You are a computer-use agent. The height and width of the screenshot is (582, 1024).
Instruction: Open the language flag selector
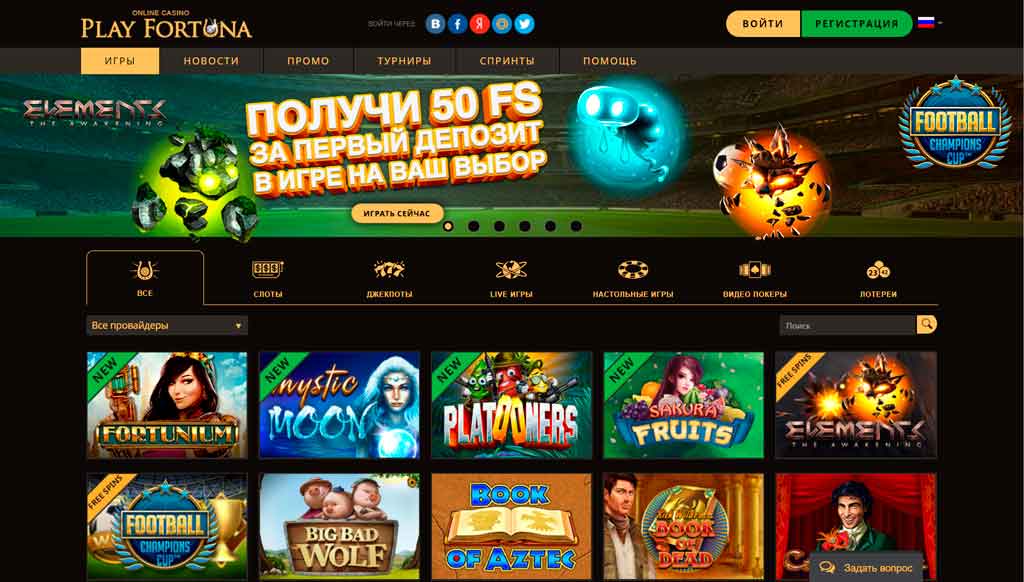pyautogui.click(x=930, y=23)
